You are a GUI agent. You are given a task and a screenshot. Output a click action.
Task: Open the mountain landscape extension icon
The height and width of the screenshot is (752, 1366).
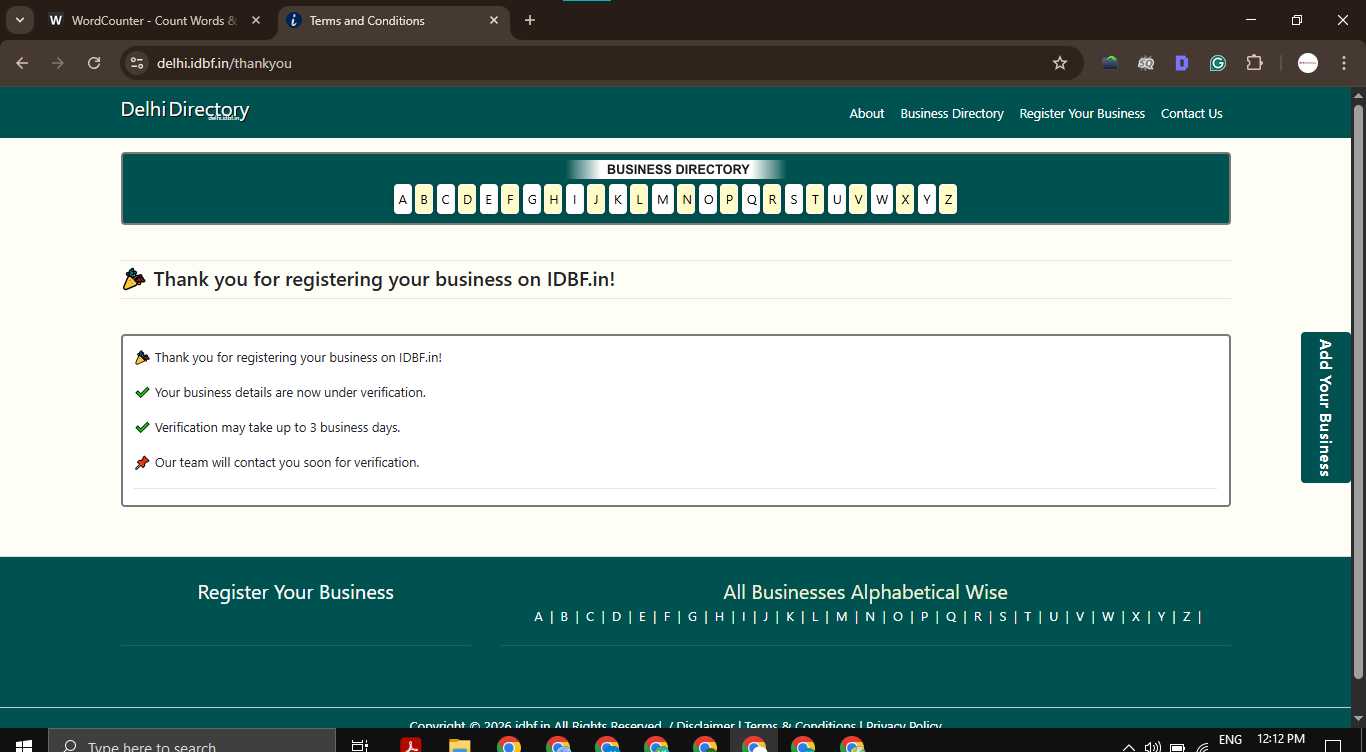click(1110, 63)
